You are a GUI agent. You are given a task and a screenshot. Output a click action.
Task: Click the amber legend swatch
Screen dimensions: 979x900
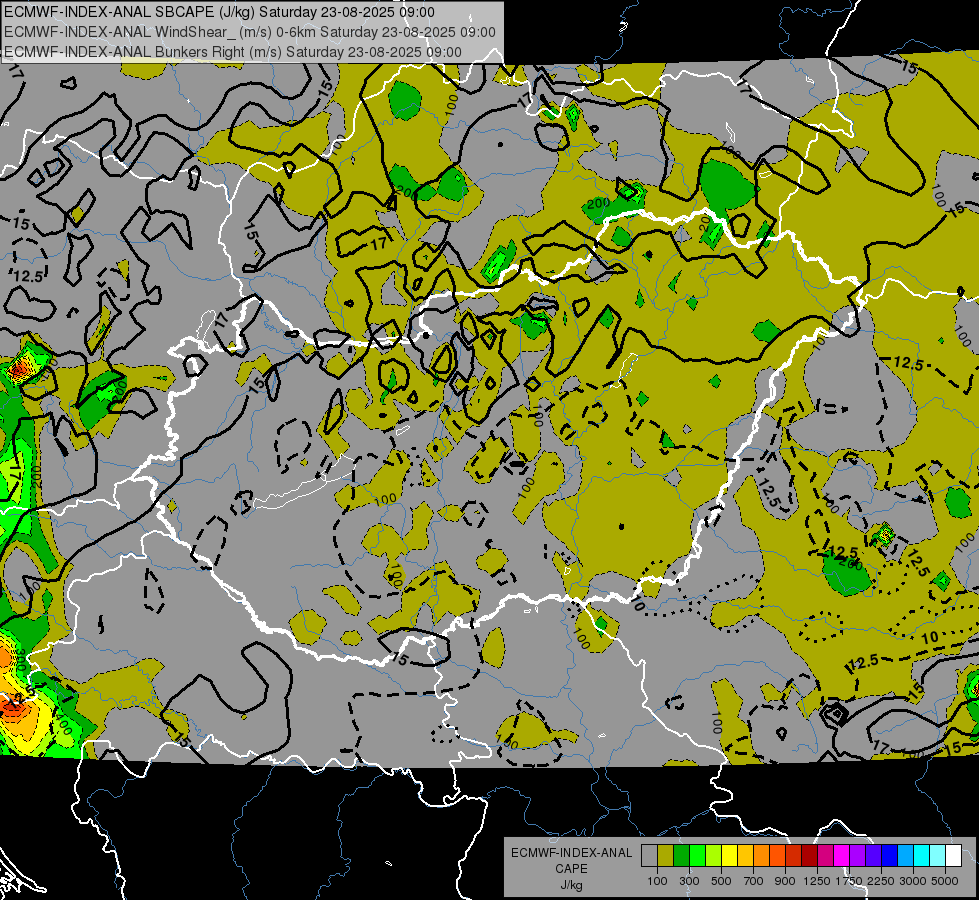pyautogui.click(x=745, y=856)
